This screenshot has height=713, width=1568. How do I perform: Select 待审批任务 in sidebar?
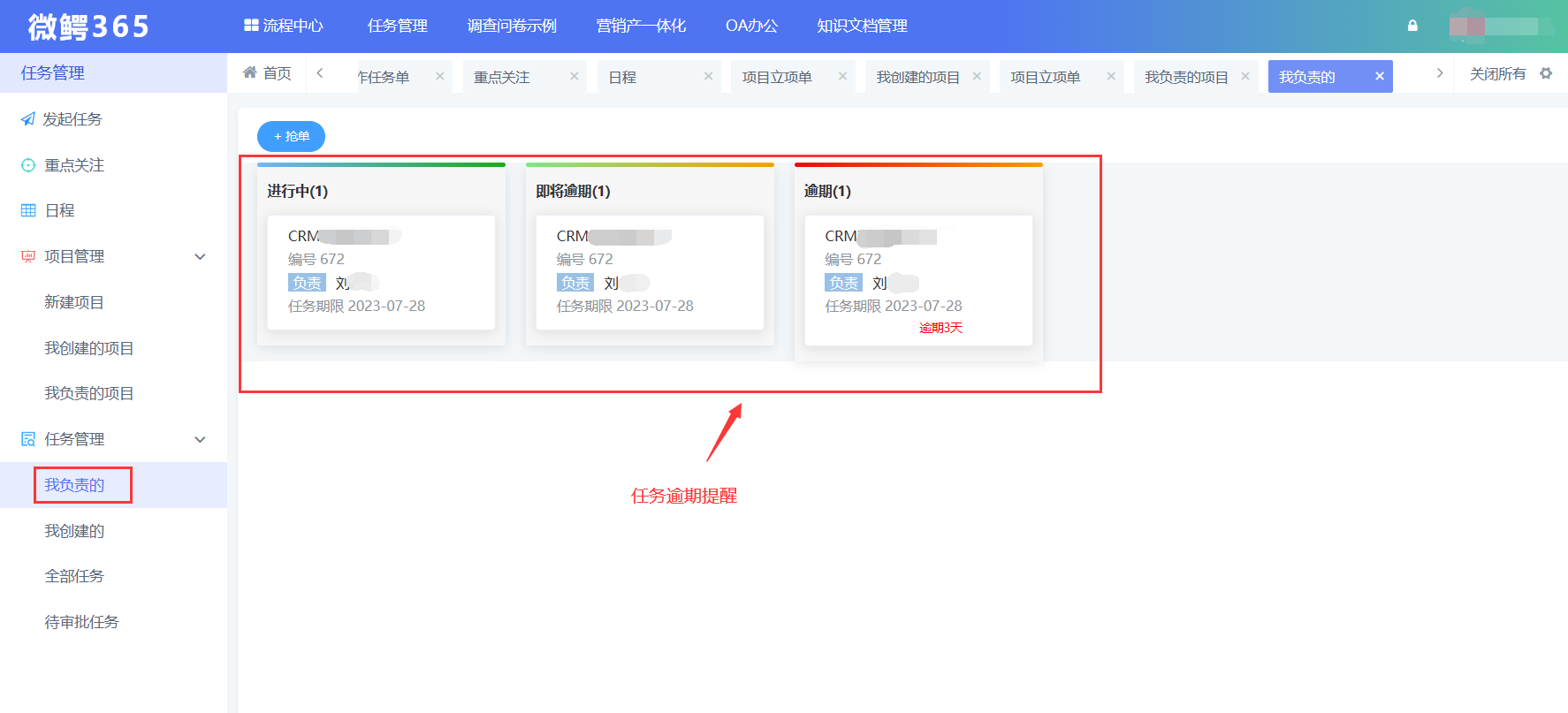point(81,622)
